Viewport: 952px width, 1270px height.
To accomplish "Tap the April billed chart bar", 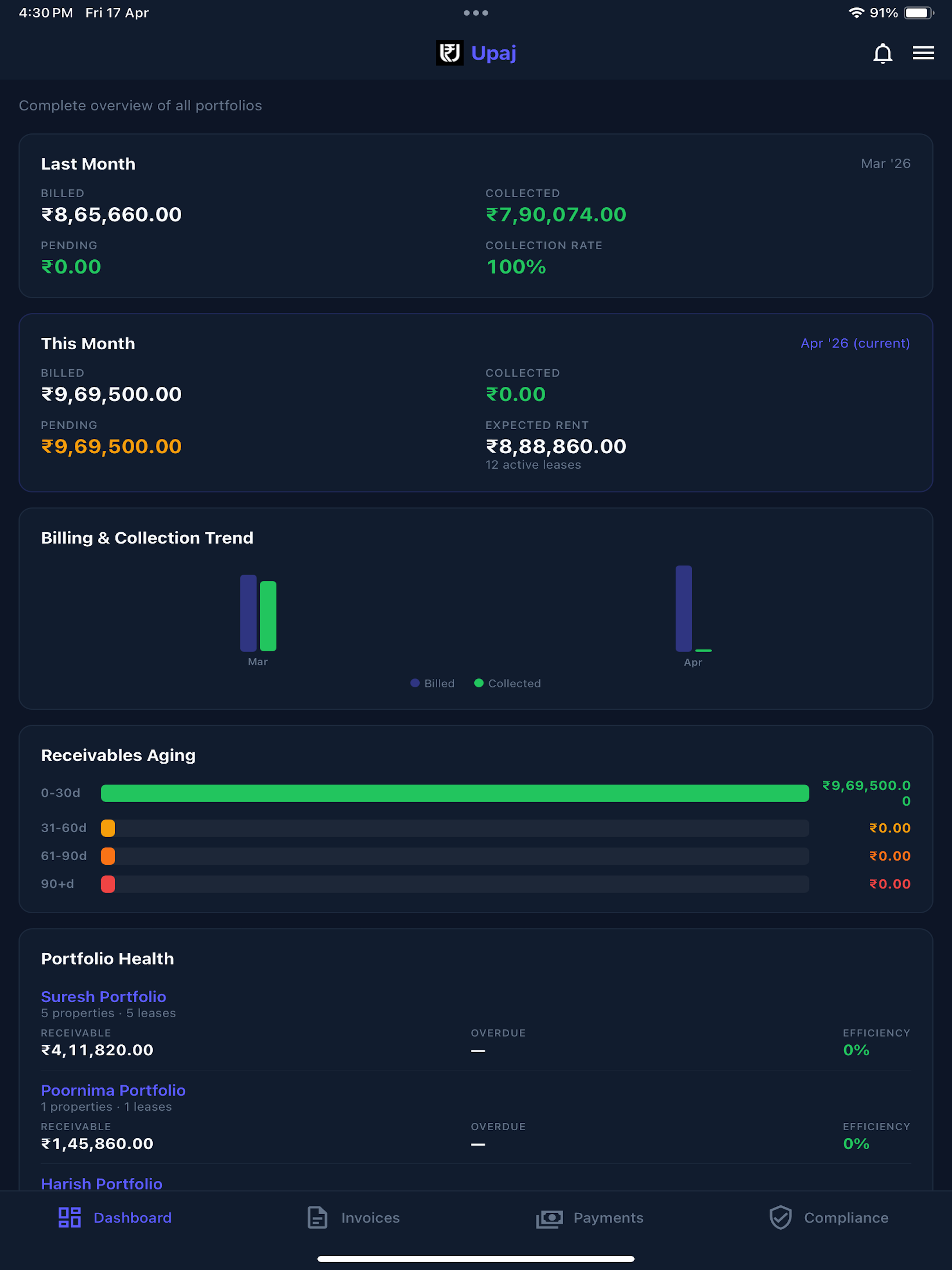I will [684, 609].
